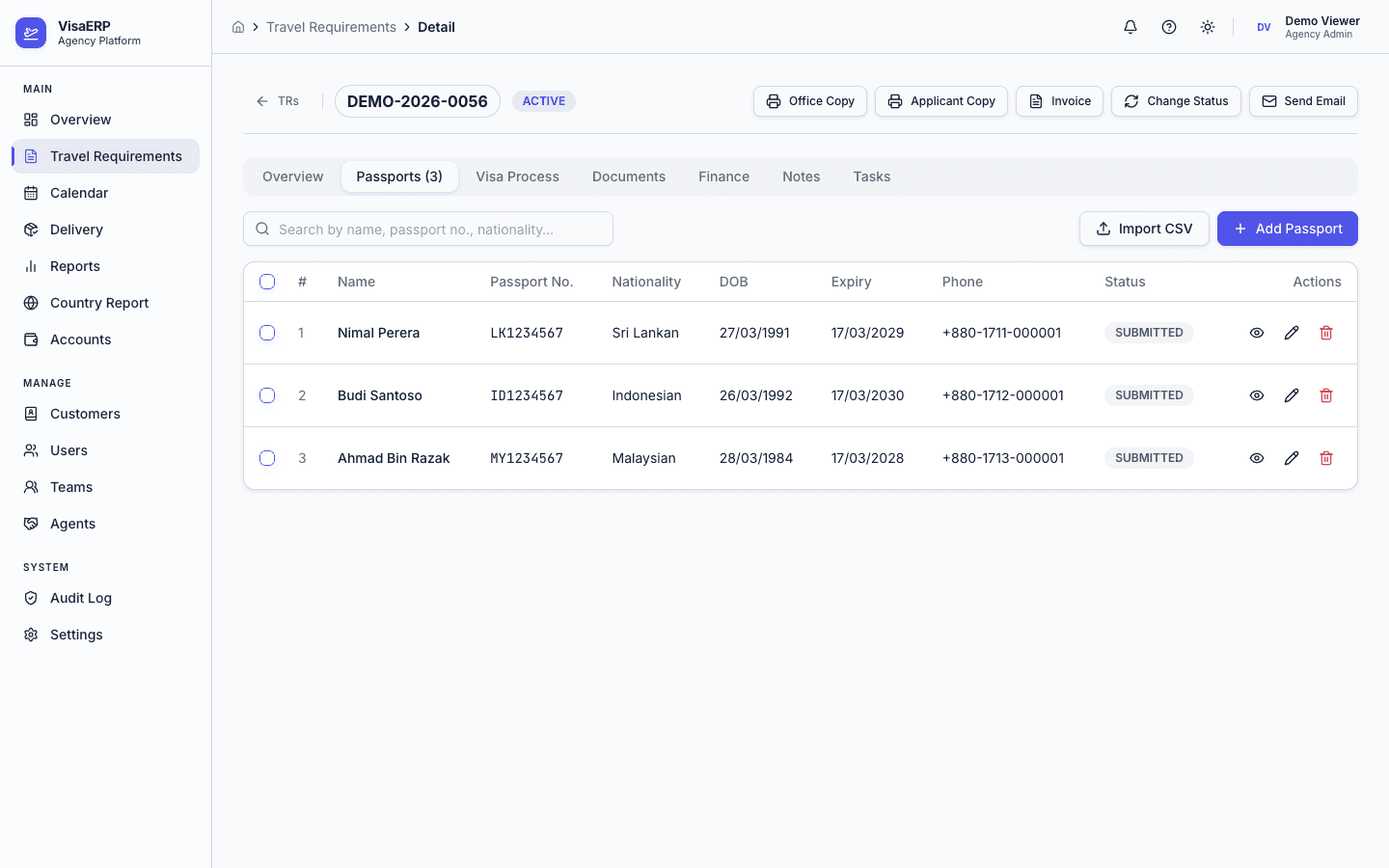Image resolution: width=1389 pixels, height=868 pixels.
Task: Open the Demo Viewer account menu
Action: (1308, 27)
